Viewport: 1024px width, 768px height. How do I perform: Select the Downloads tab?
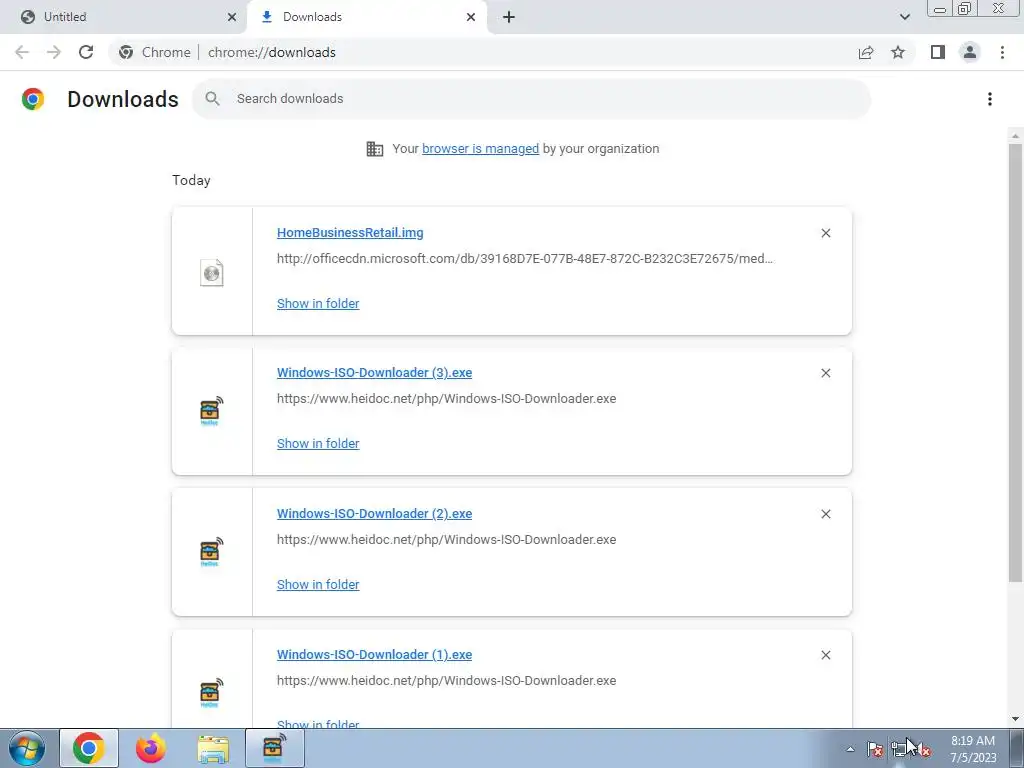click(366, 17)
